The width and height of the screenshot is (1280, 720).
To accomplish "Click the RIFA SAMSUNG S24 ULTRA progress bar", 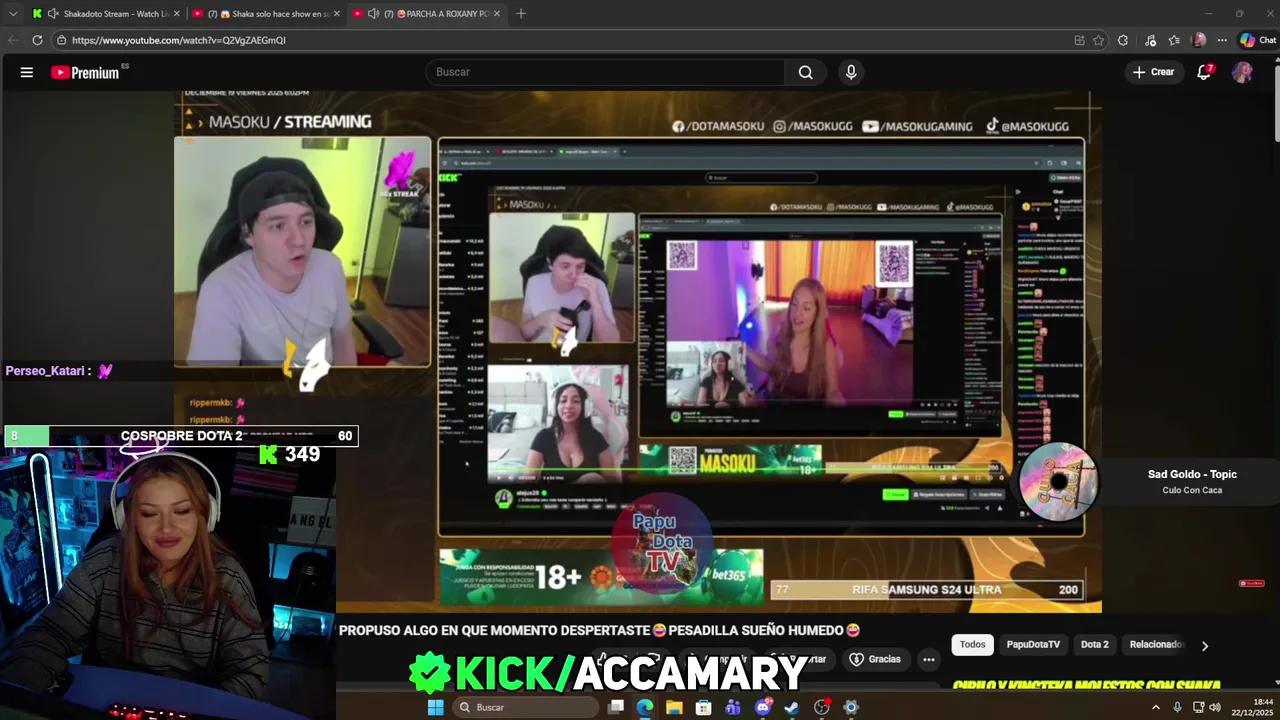I will click(x=927, y=590).
